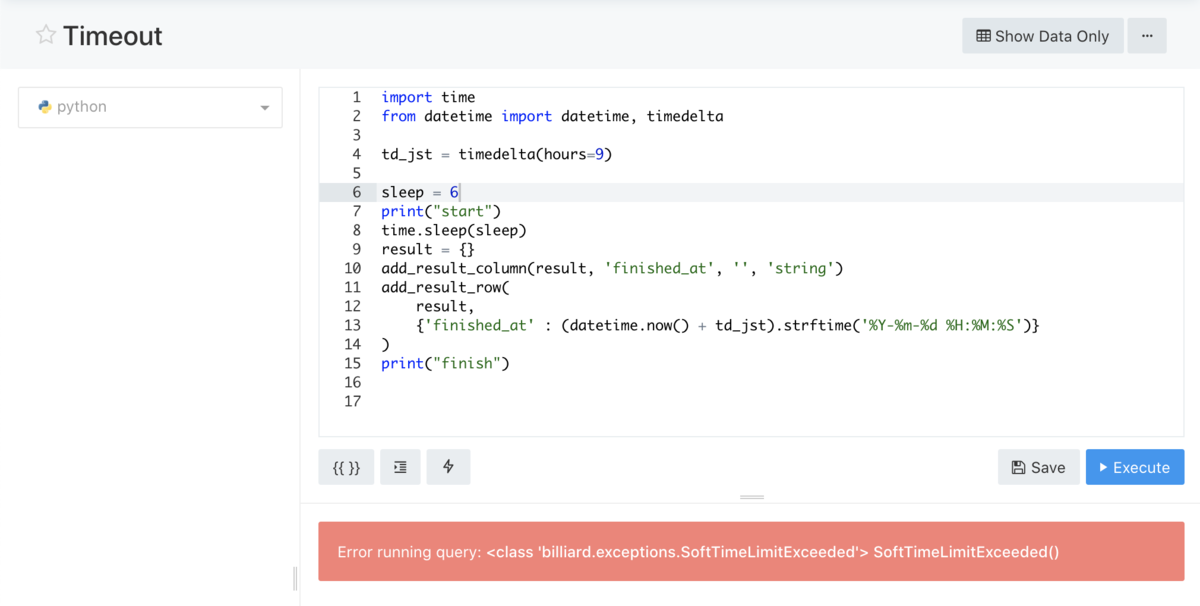This screenshot has height=606, width=1200.
Task: Click the python logo icon in selector
Action: pyautogui.click(x=45, y=107)
